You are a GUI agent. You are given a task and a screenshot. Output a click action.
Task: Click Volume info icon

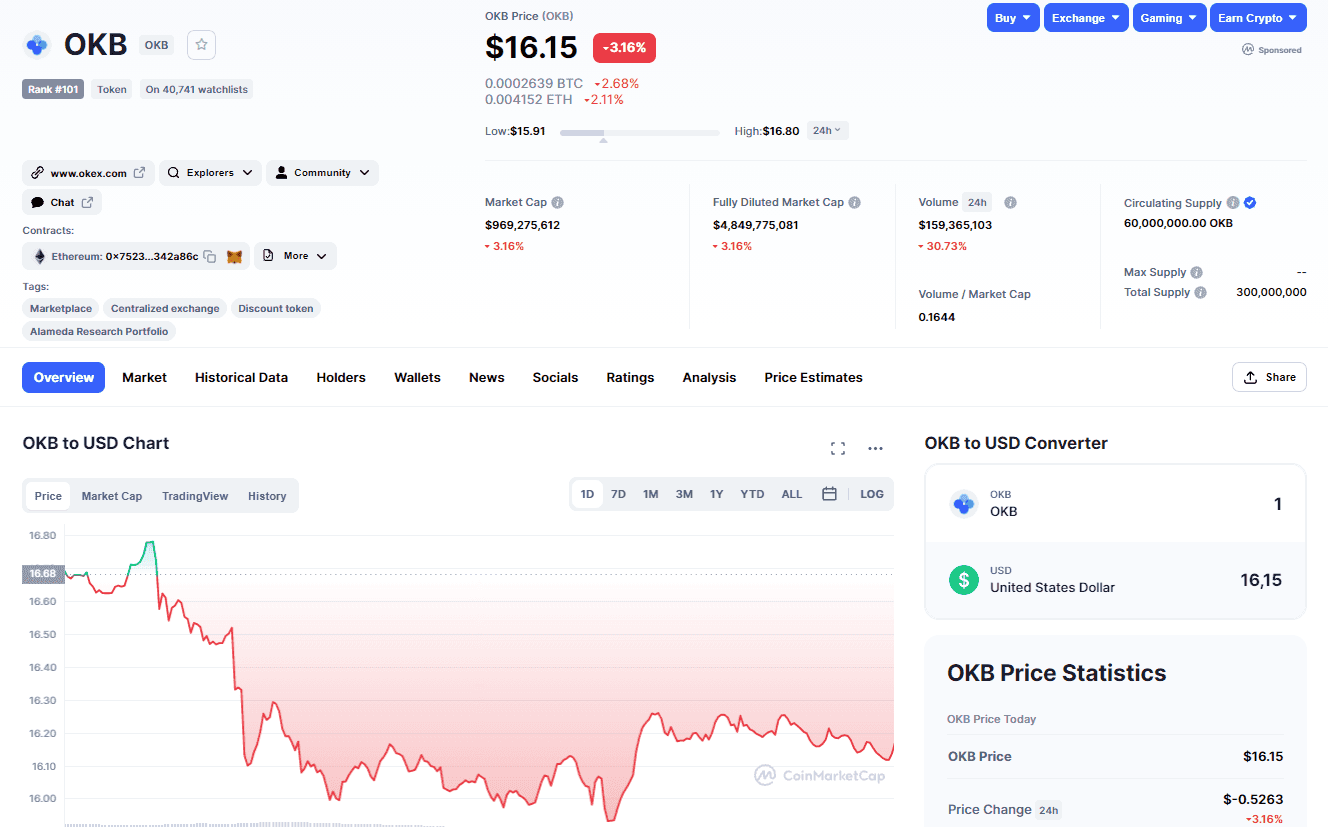1011,202
